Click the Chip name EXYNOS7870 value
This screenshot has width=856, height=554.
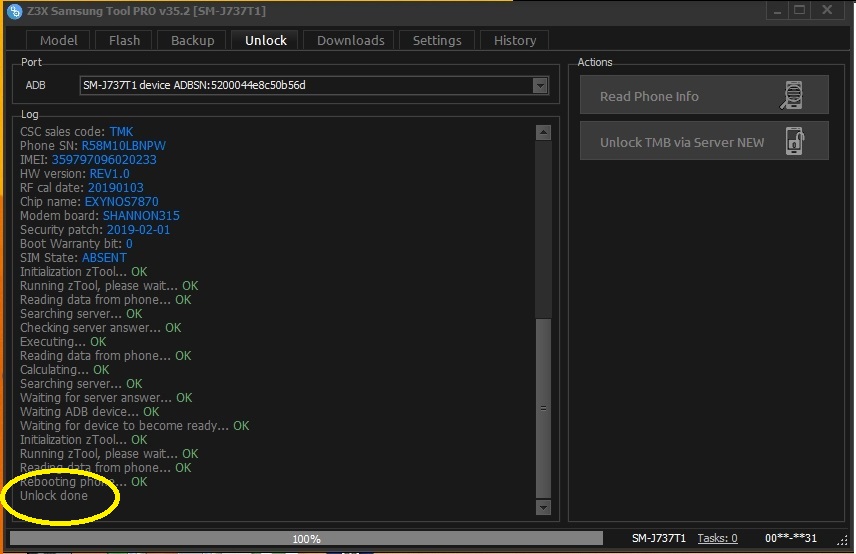[121, 201]
